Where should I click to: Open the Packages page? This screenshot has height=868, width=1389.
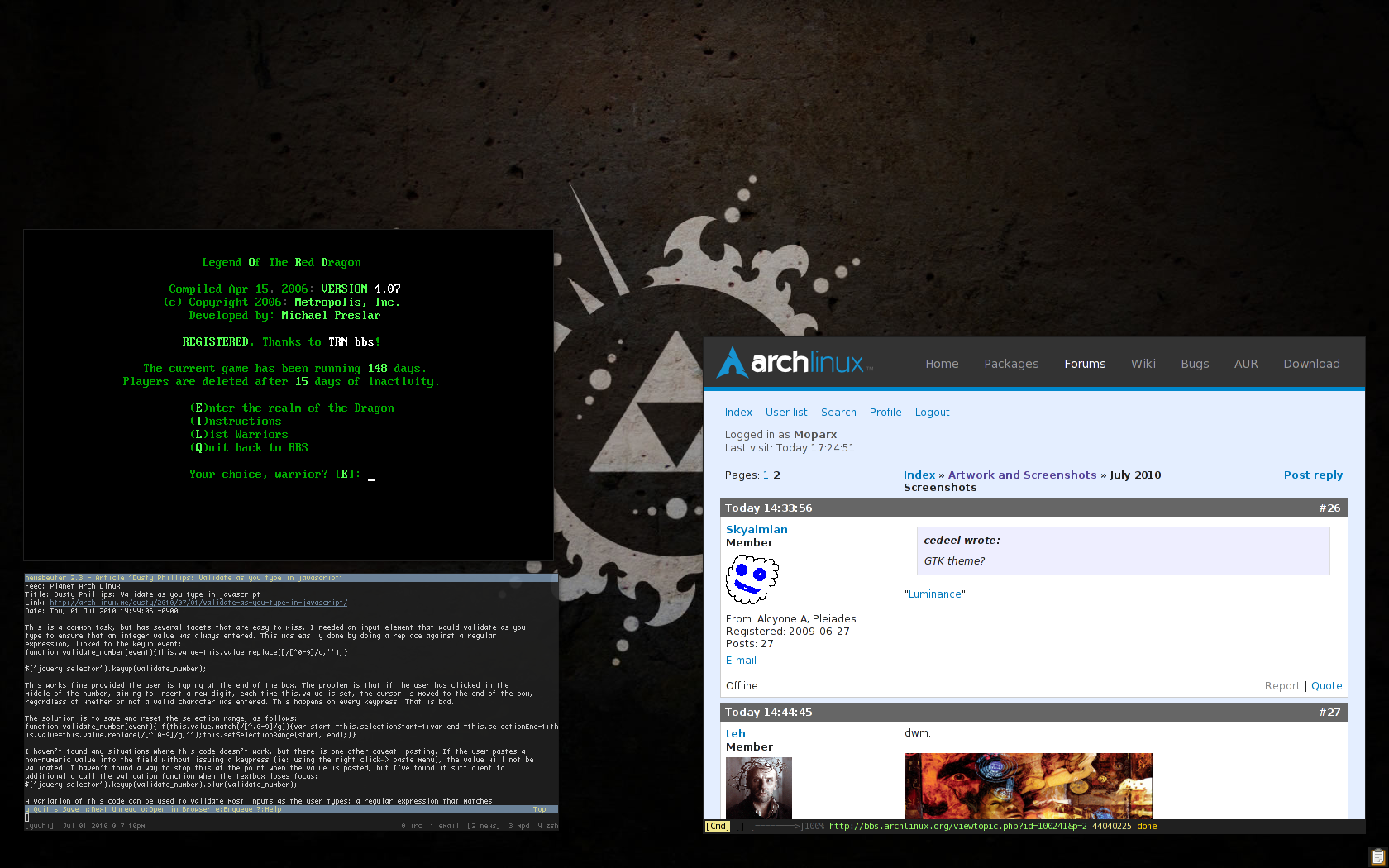pyautogui.click(x=1011, y=364)
